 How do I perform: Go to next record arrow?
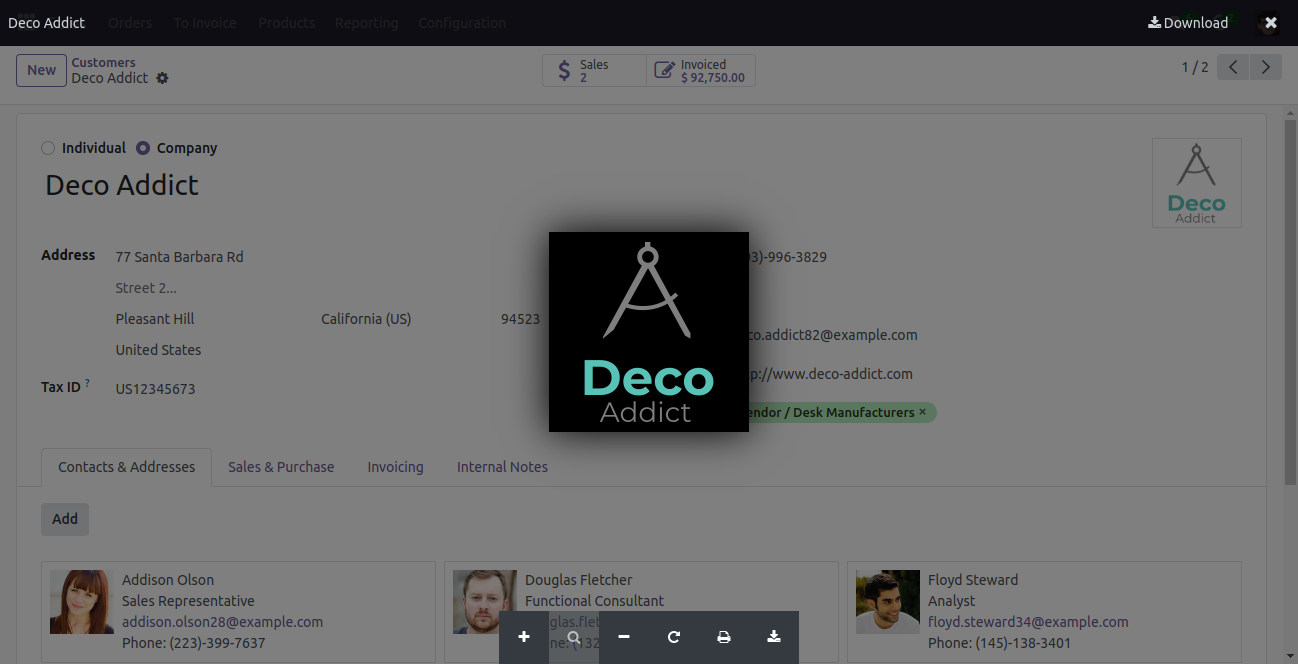pos(1266,68)
